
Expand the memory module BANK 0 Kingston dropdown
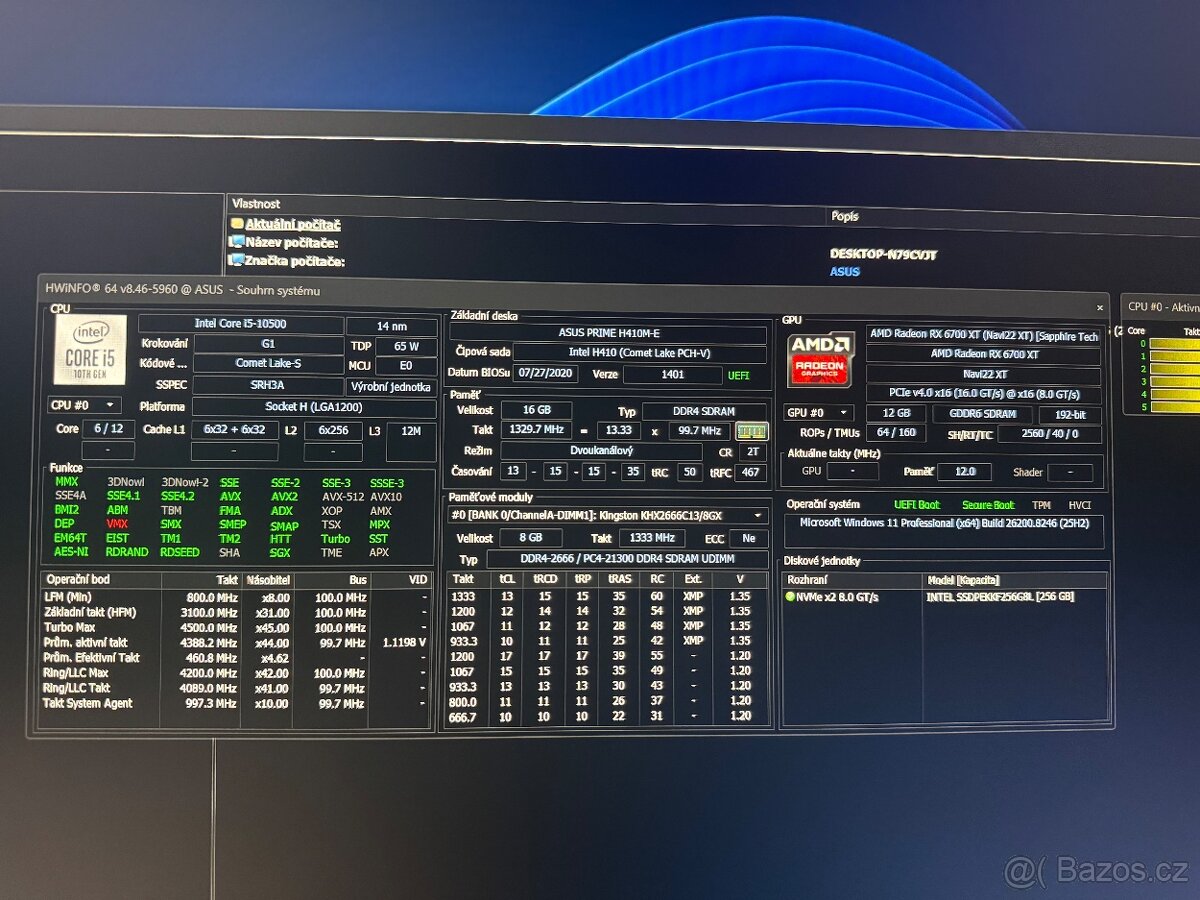click(608, 516)
